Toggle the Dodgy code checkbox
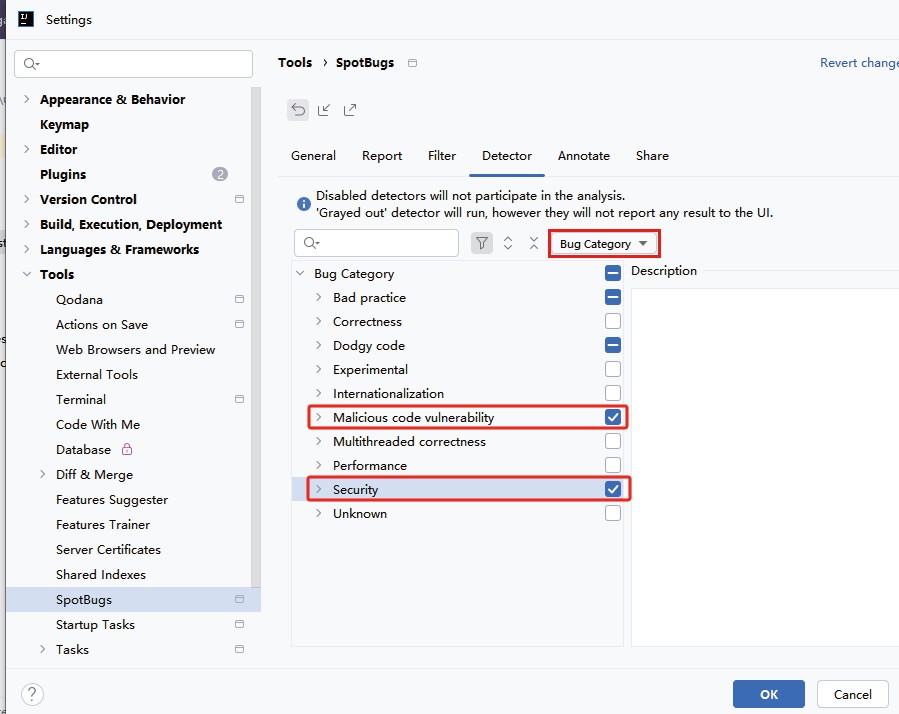 tap(613, 345)
